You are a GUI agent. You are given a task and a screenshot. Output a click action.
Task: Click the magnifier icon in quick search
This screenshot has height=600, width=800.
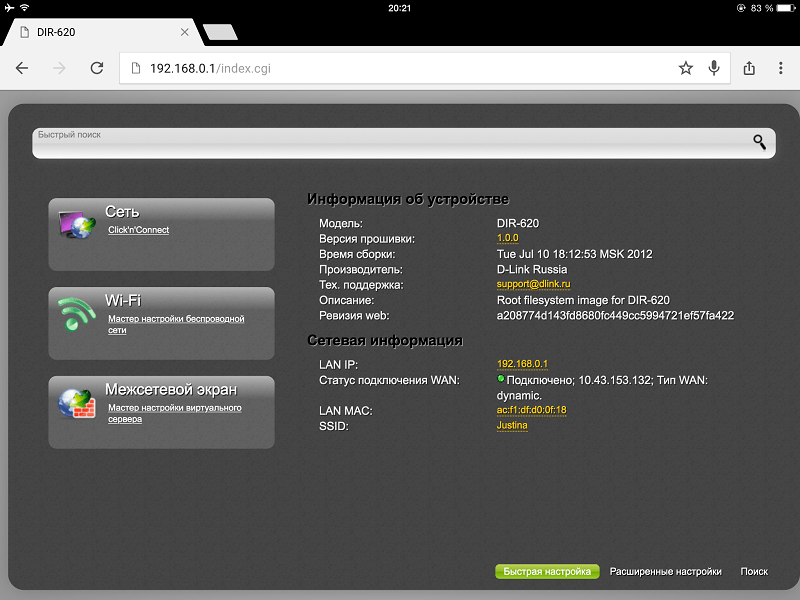click(759, 142)
